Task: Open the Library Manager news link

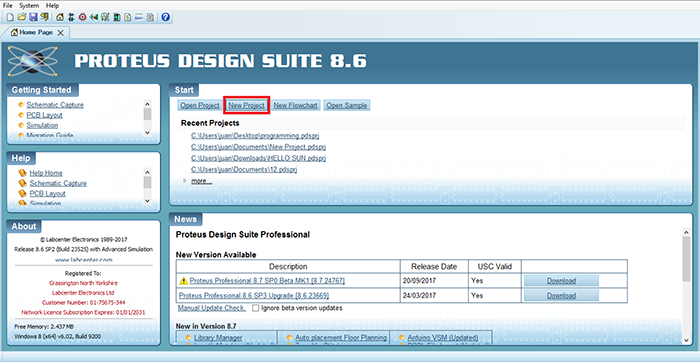Action: tap(218, 337)
